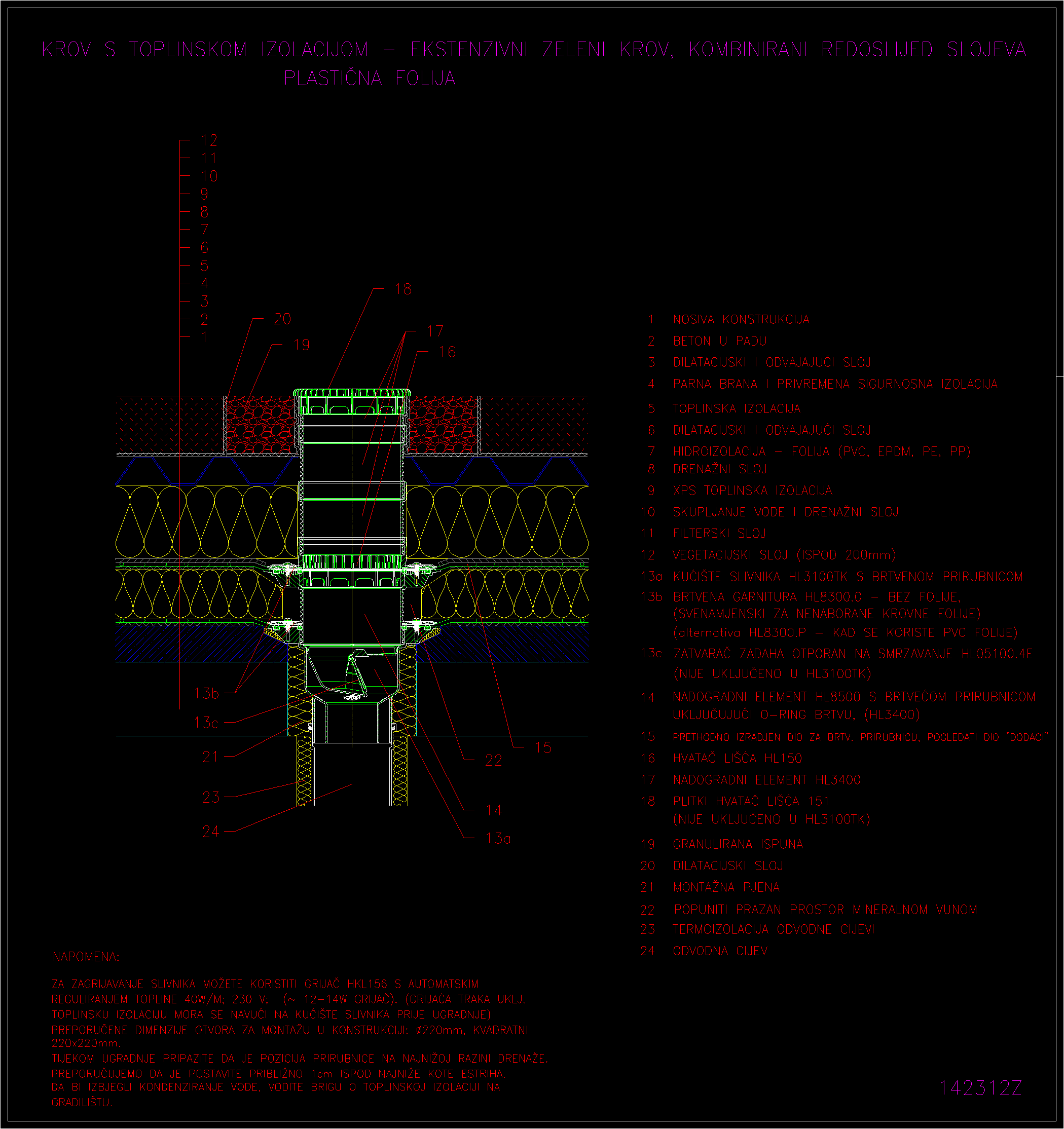Viewport: 1064px width, 1129px height.
Task: Click legend entry 'HIDROIZOLACIJA – FOLIJA (PVC, EPDM, PE, PP)'
Action: (x=821, y=451)
